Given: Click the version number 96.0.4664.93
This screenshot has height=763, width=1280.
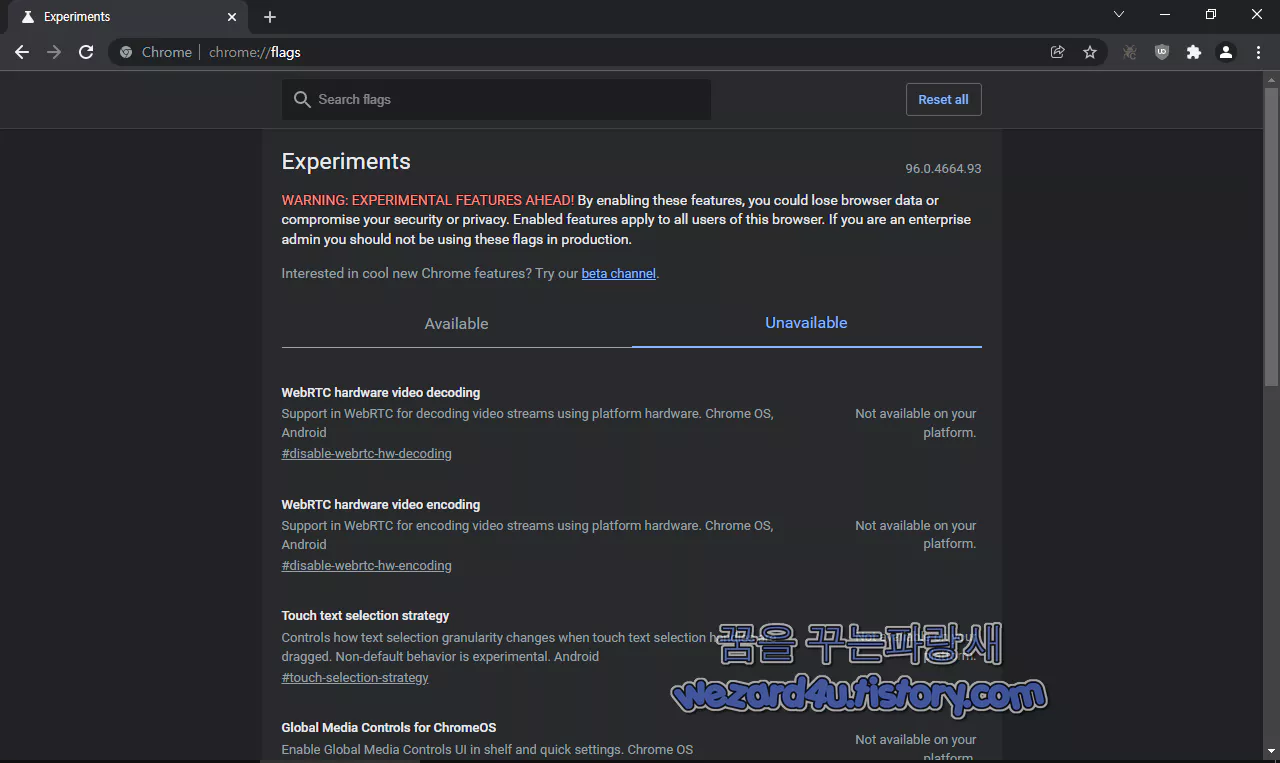Looking at the screenshot, I should [943, 169].
